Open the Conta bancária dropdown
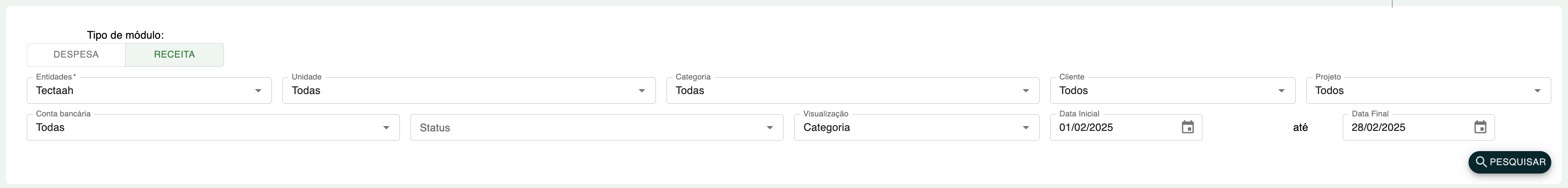The height and width of the screenshot is (188, 1568). coord(385,128)
